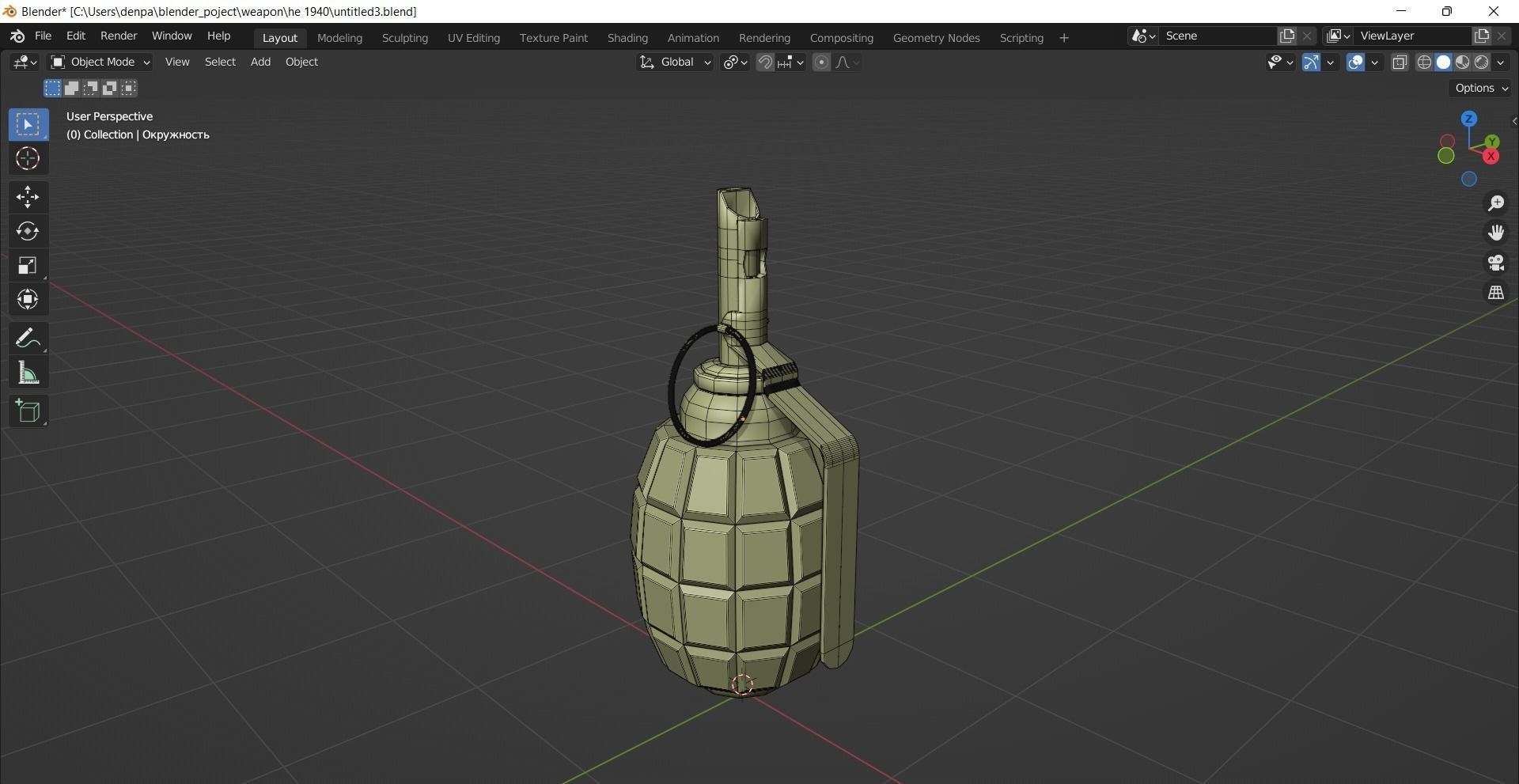1519x784 pixels.
Task: Open the Add menu in viewport header
Action: [x=259, y=62]
